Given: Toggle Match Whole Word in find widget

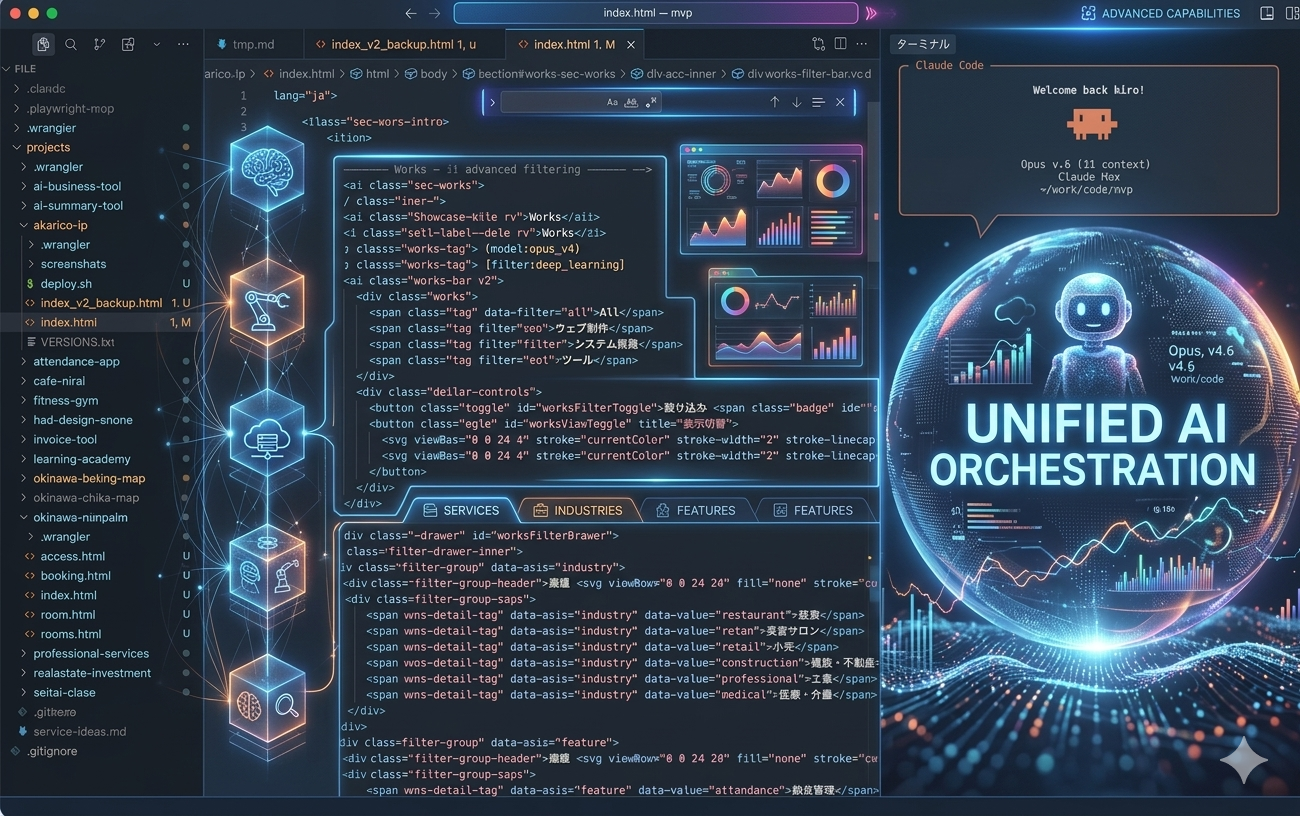Looking at the screenshot, I should pos(631,102).
